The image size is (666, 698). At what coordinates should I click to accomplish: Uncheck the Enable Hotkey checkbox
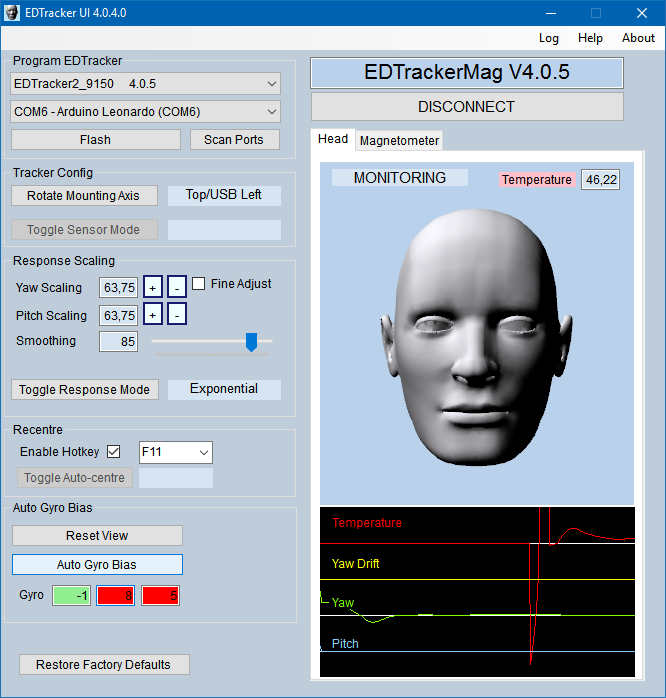point(114,451)
